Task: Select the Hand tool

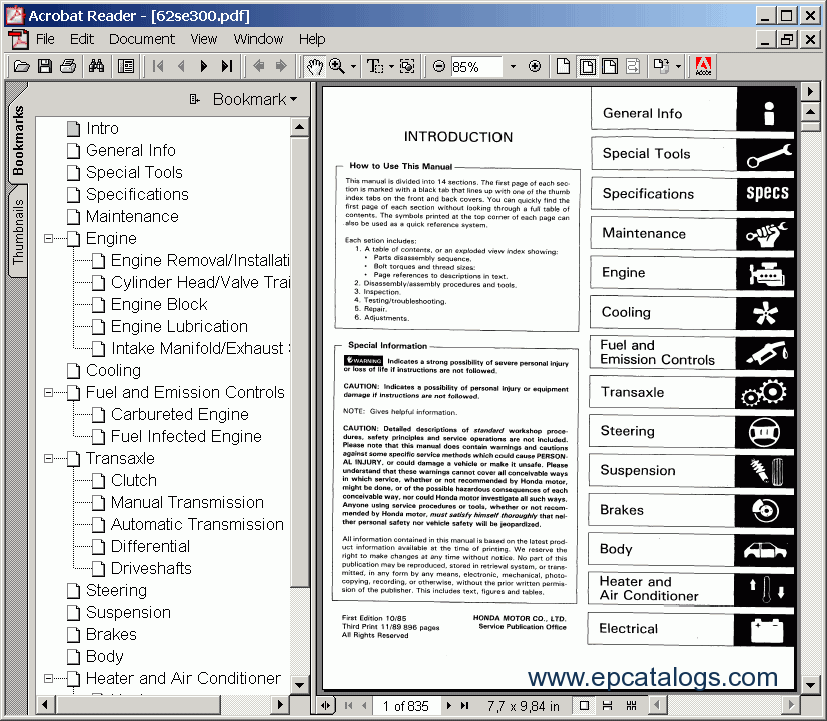Action: pyautogui.click(x=314, y=66)
